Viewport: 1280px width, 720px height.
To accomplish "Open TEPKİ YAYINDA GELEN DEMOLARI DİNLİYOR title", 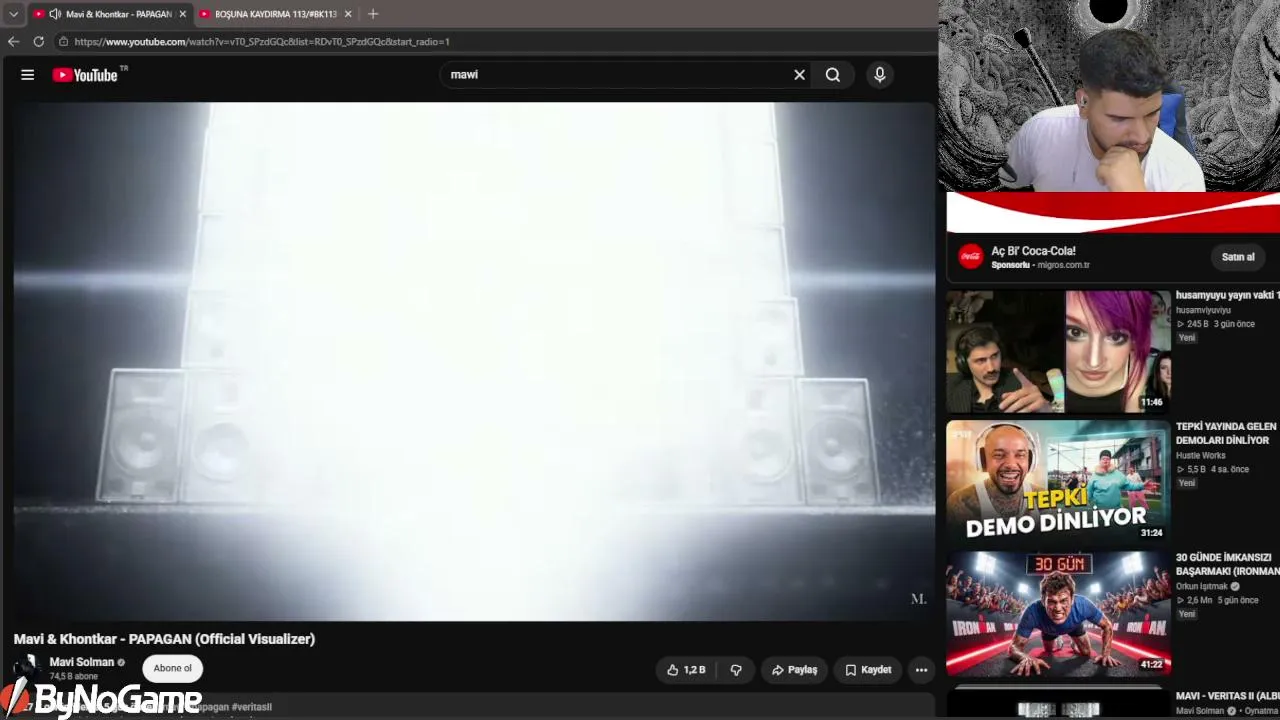I will coord(1226,434).
